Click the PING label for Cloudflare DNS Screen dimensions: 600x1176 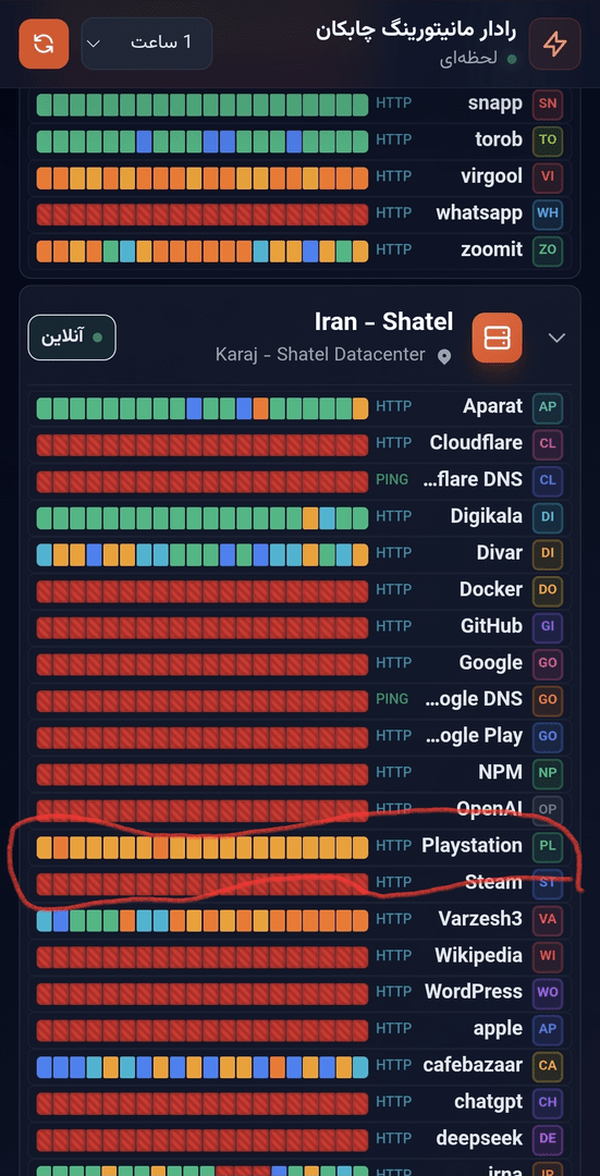(x=392, y=479)
